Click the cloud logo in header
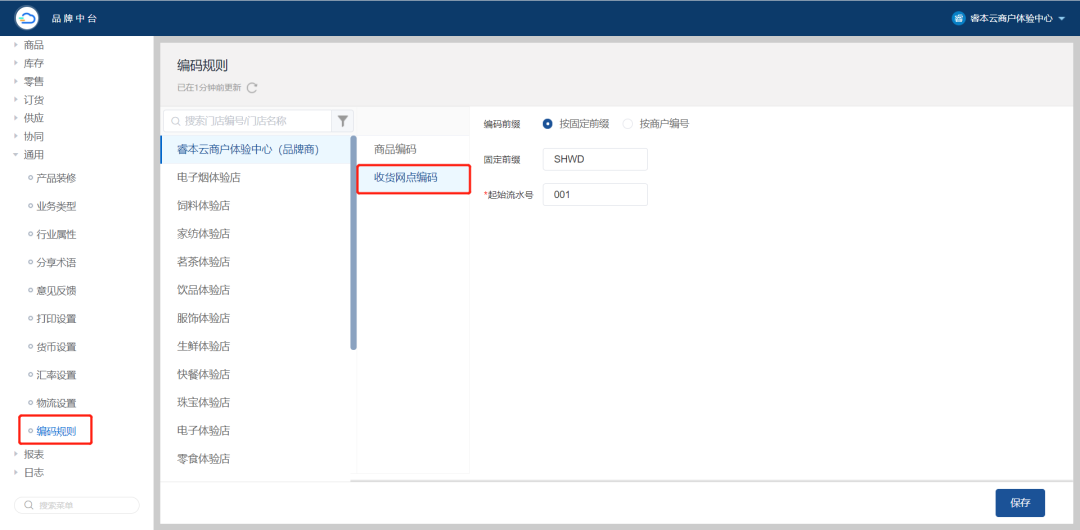Screen dimensions: 1080x530 click(x=26, y=17)
